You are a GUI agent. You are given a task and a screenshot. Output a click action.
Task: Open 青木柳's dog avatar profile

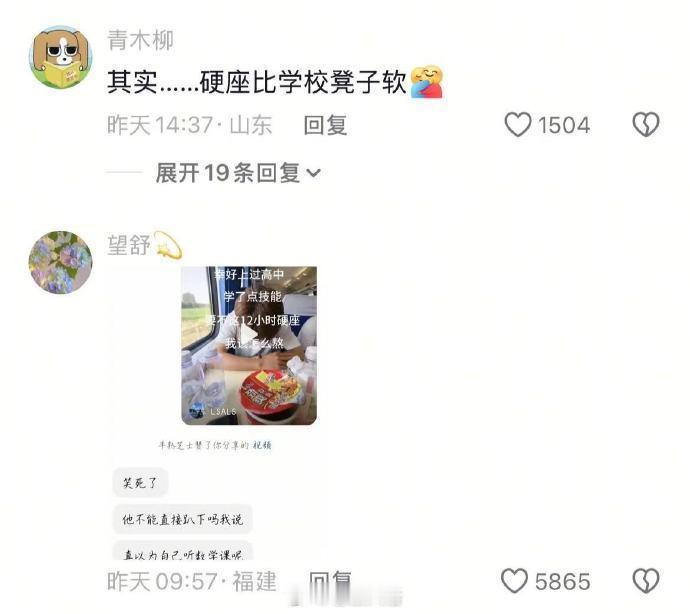pyautogui.click(x=60, y=57)
